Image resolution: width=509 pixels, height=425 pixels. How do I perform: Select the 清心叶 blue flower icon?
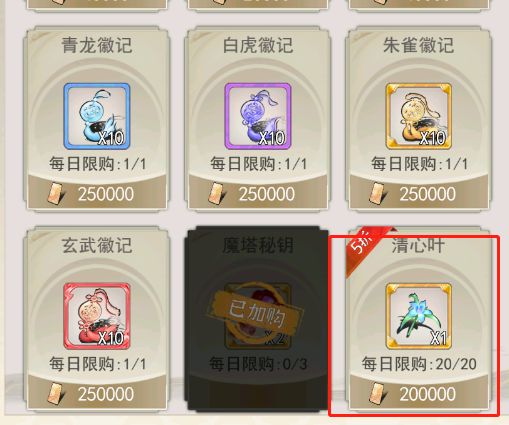[x=419, y=316]
